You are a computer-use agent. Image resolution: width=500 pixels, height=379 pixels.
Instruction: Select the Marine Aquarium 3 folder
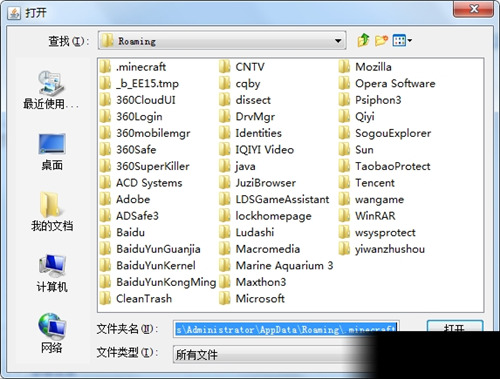pyautogui.click(x=276, y=265)
